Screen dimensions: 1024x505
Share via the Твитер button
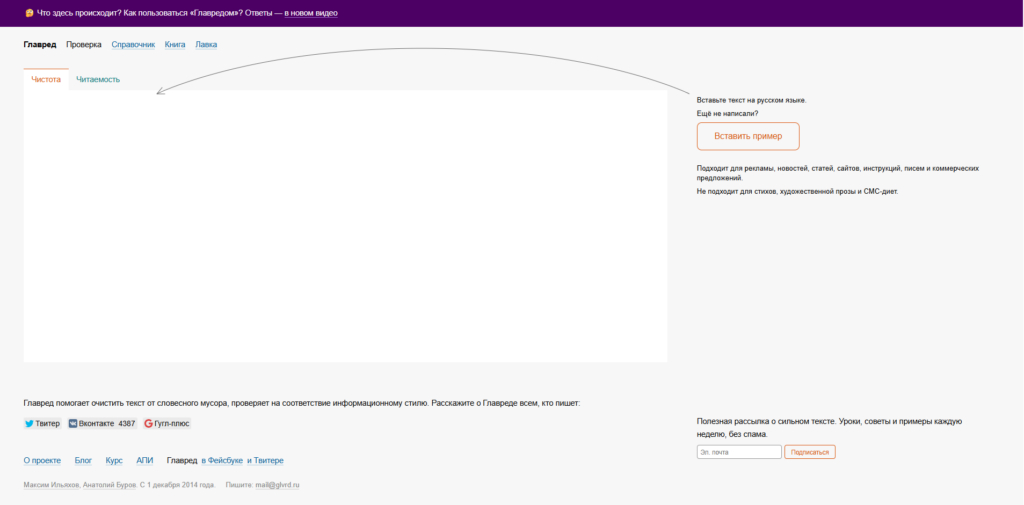point(42,423)
